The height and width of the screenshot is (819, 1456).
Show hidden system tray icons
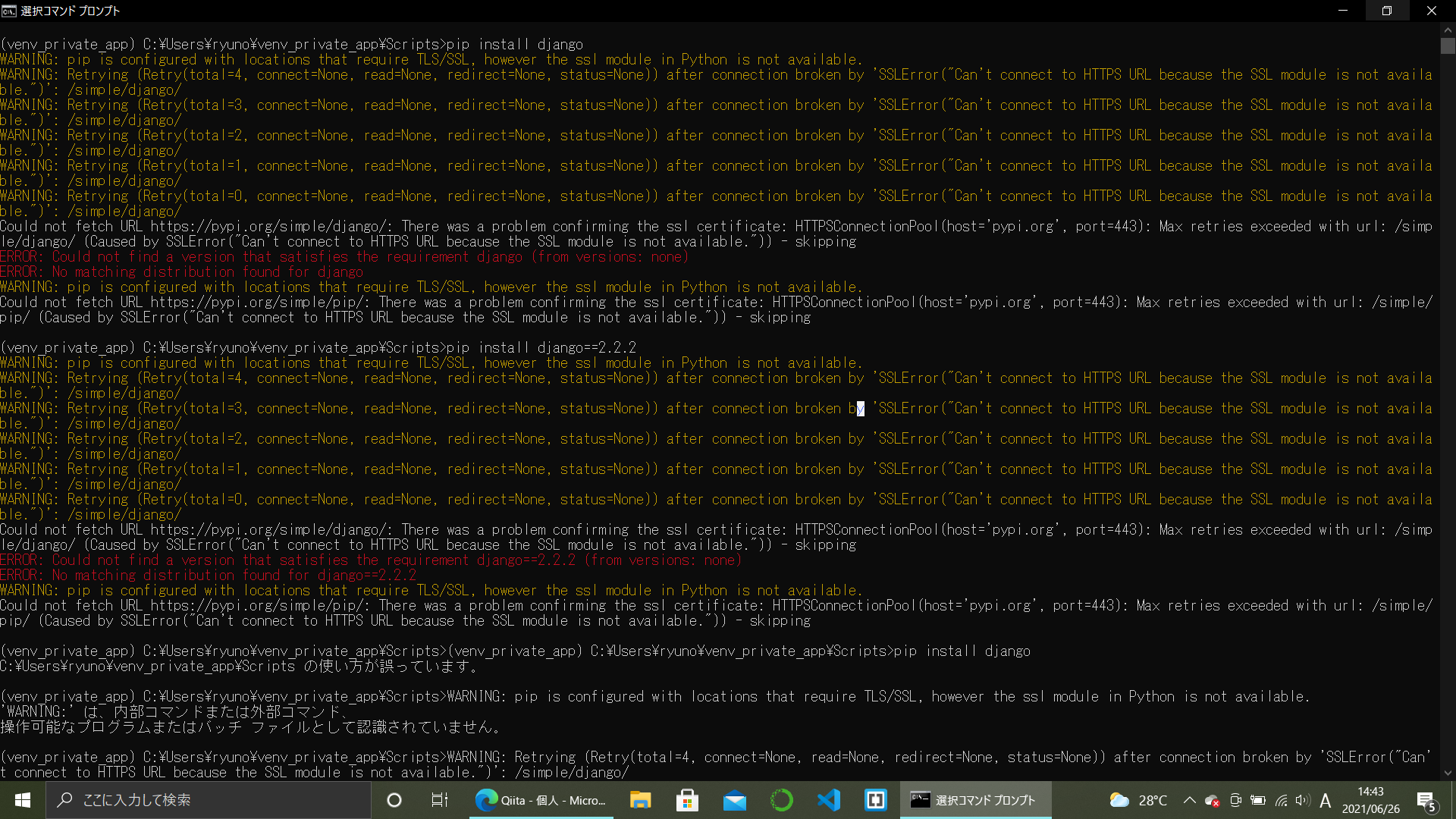[x=1189, y=800]
